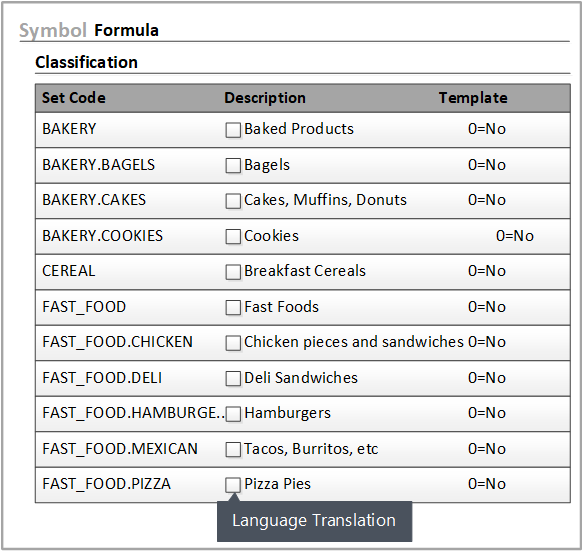Tick the Chicken pieces and sandwiches checkbox
583x551 pixels.
[233, 343]
